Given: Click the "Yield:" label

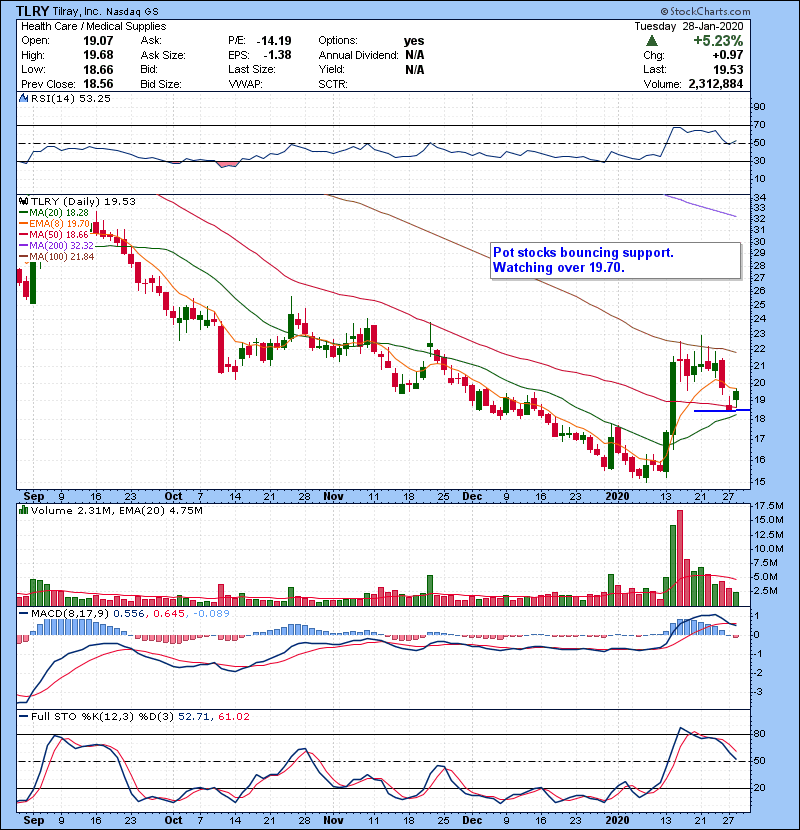Looking at the screenshot, I should 332,69.
